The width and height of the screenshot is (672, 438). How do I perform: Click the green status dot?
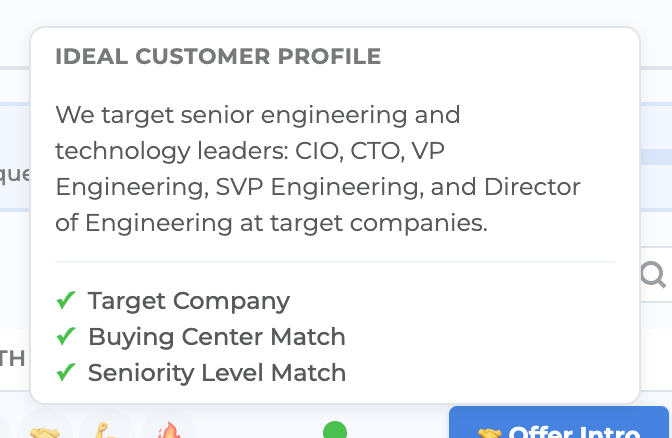(x=335, y=431)
